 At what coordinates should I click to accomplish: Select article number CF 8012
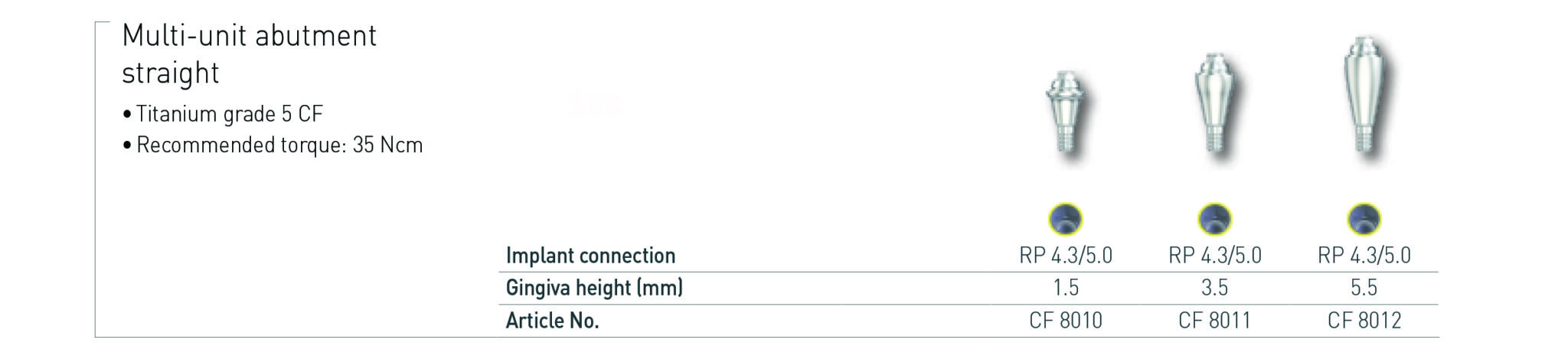(1364, 321)
